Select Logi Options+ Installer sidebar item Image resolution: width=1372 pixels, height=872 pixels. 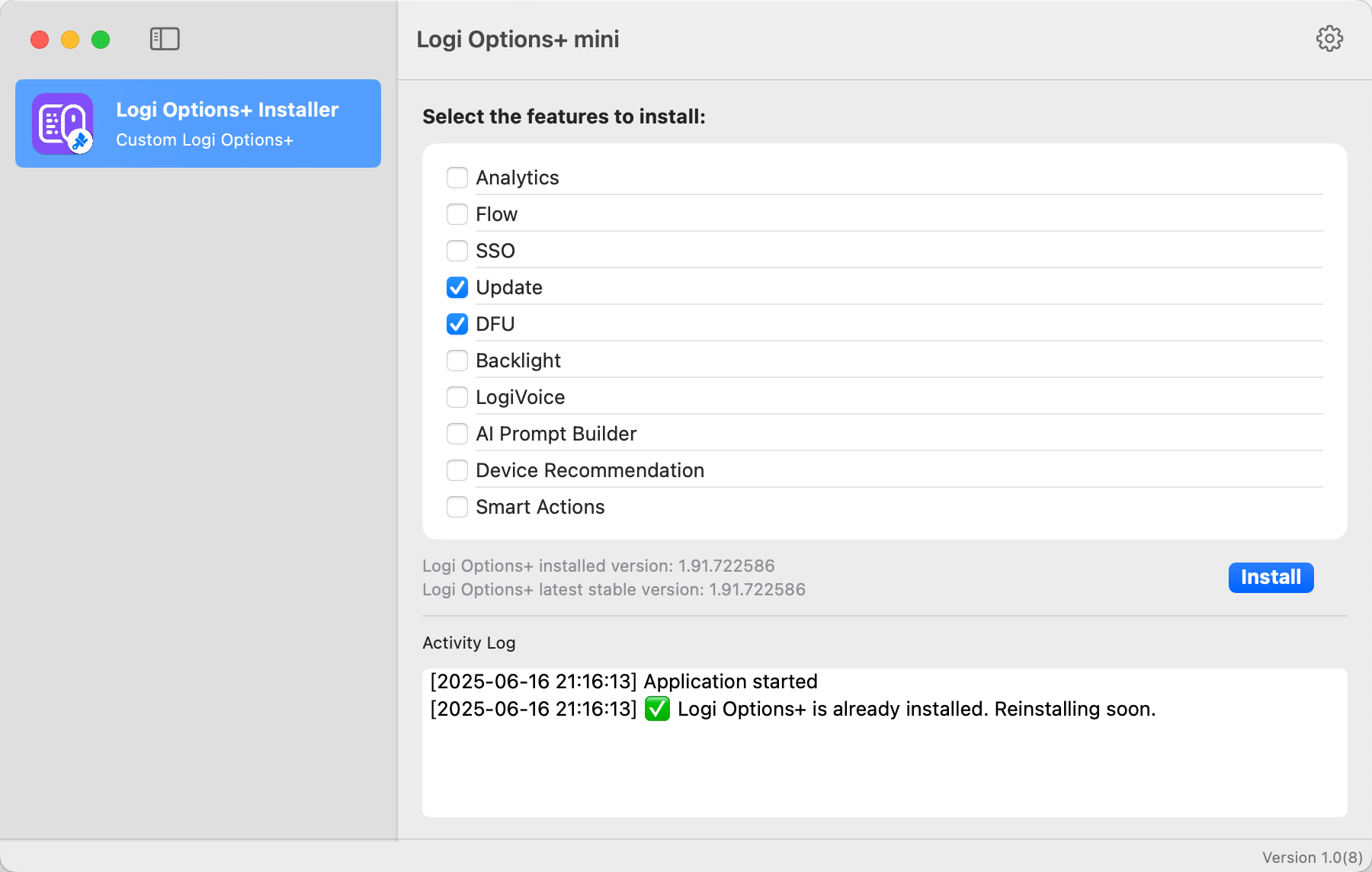coord(227,123)
